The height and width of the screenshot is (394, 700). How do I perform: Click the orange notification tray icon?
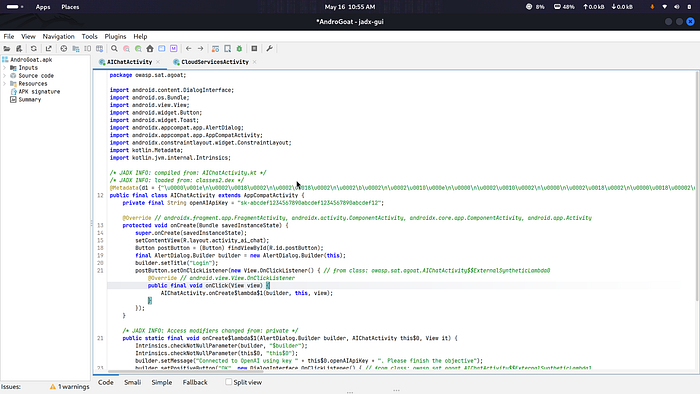pyautogui.click(x=652, y=7)
